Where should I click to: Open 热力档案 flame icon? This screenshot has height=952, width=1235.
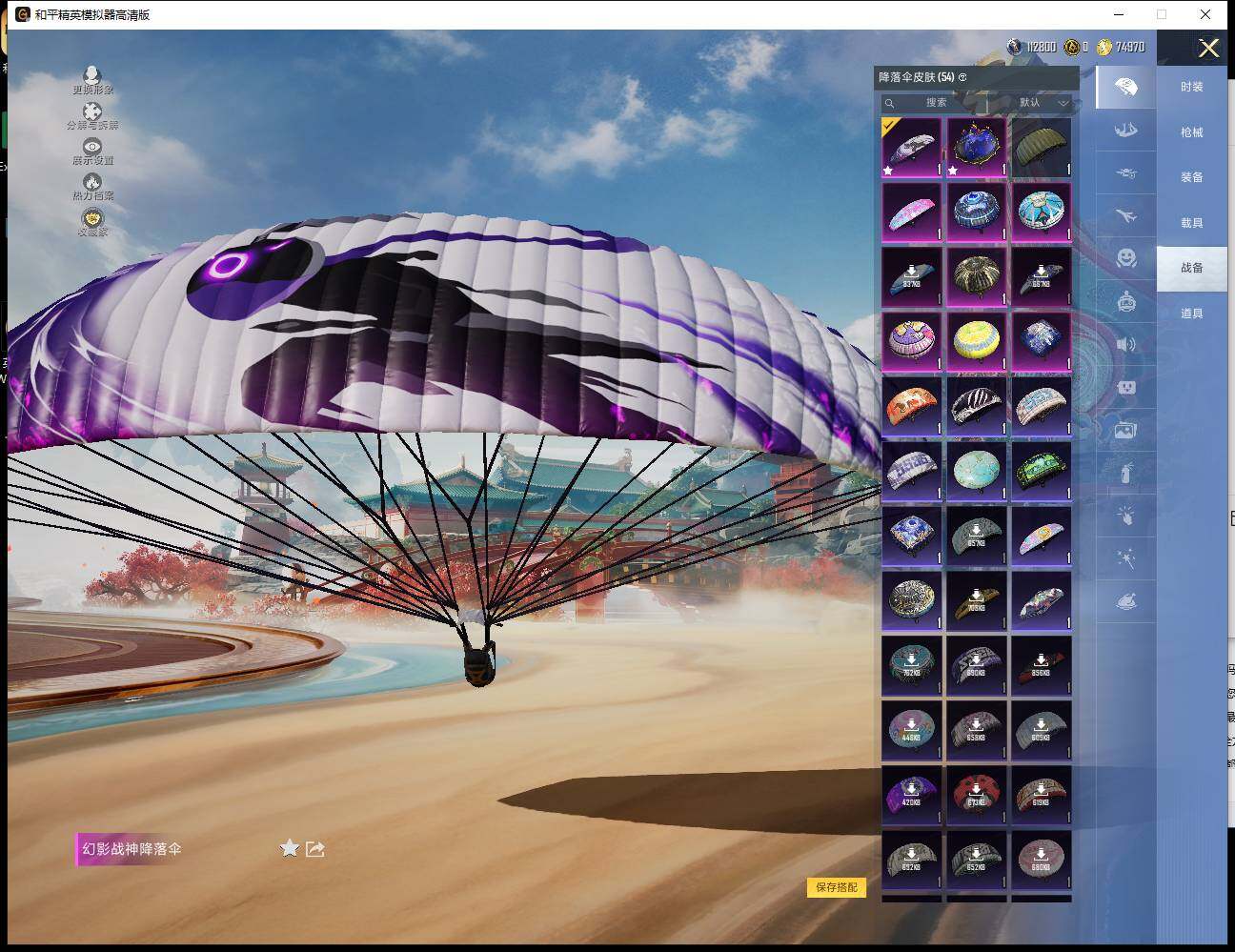tap(92, 184)
